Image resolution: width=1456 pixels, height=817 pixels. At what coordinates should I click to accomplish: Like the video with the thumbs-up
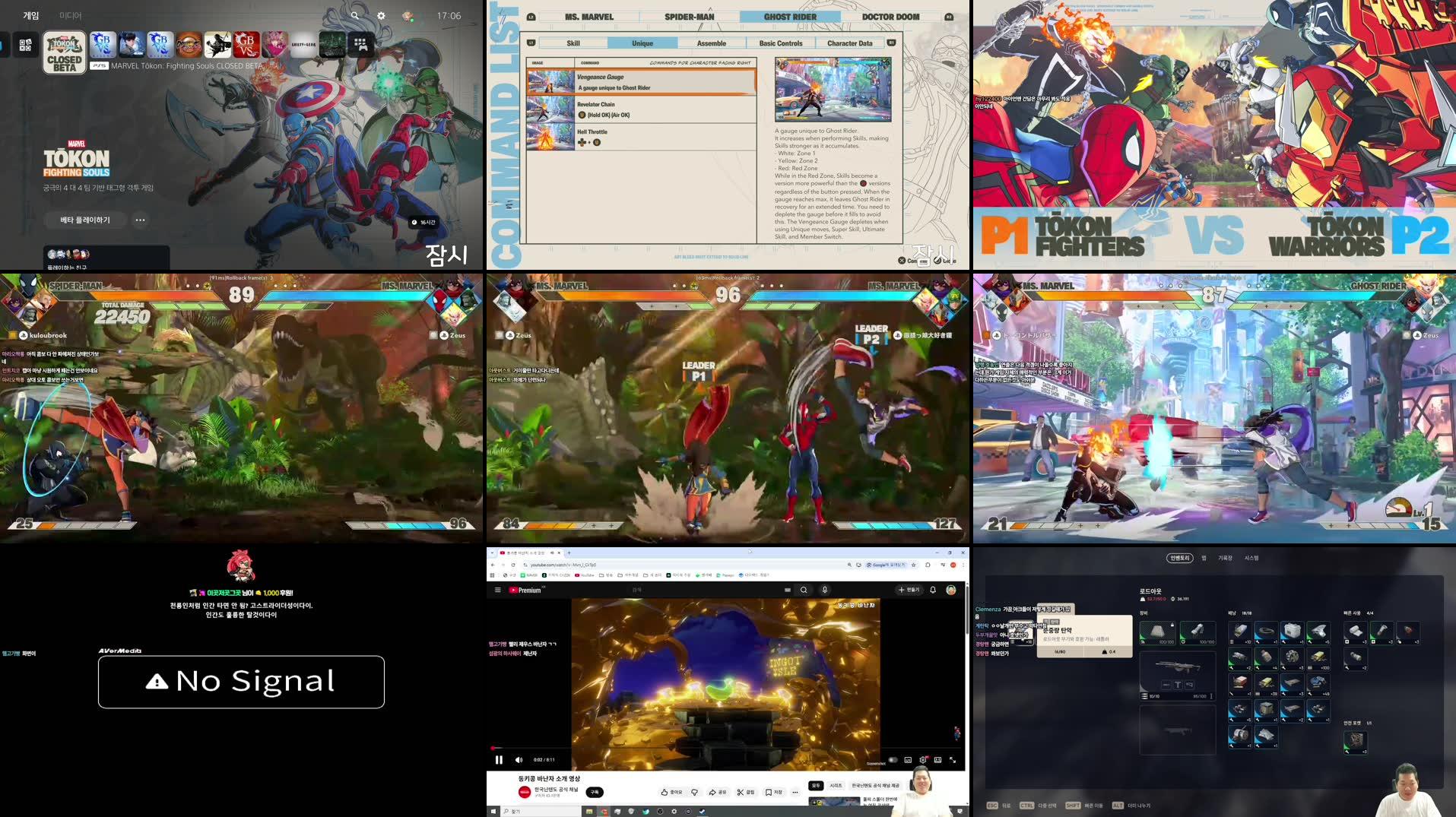pyautogui.click(x=664, y=792)
